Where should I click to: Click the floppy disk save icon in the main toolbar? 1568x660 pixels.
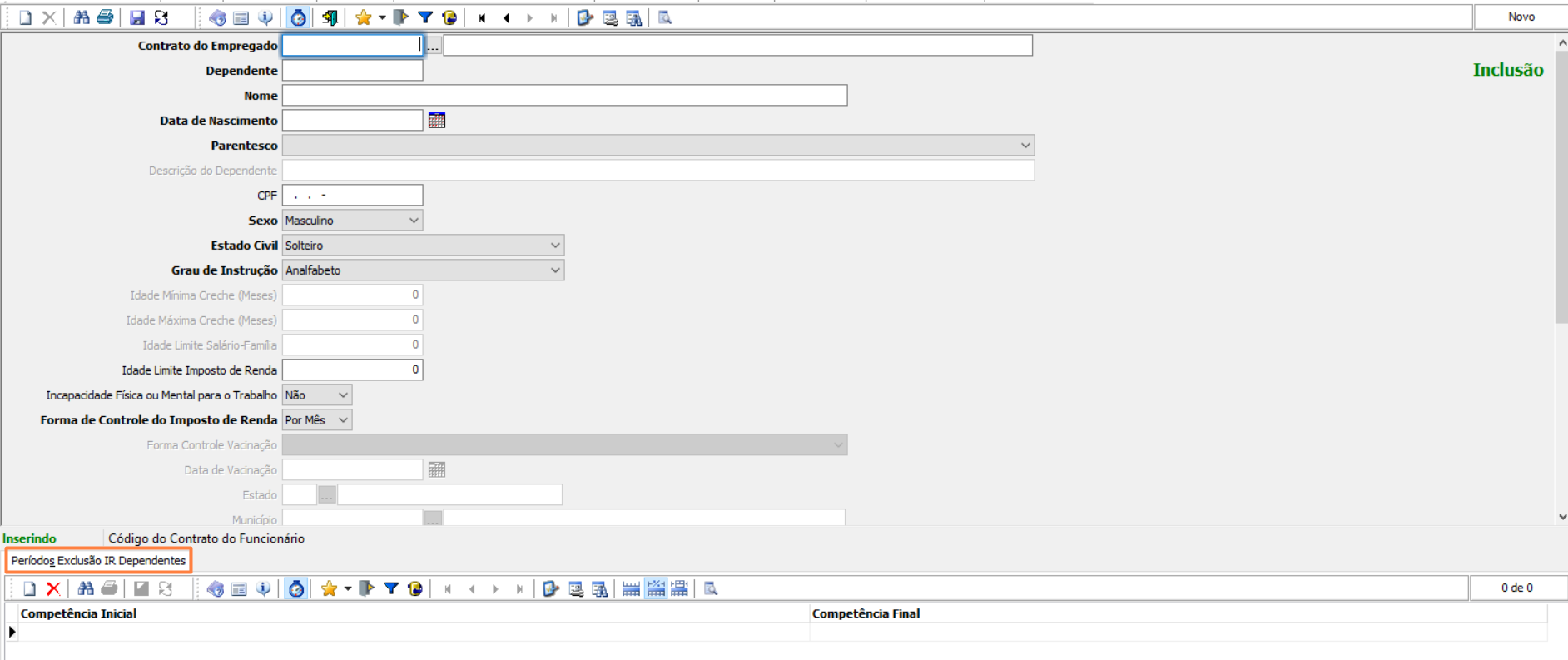[x=137, y=17]
